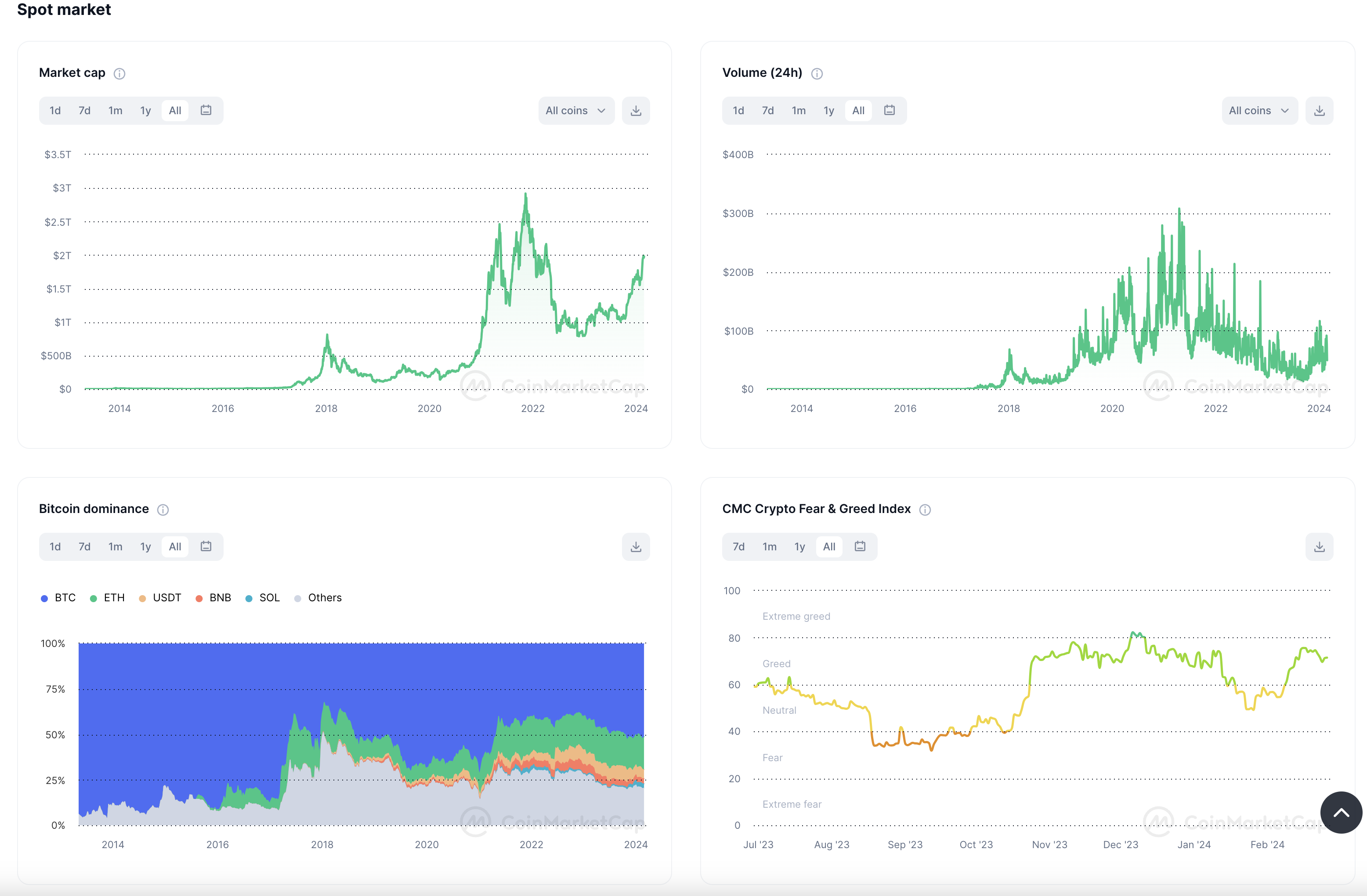Download the Volume (24h) chart data
Screen dimensions: 1367x896
click(1319, 111)
